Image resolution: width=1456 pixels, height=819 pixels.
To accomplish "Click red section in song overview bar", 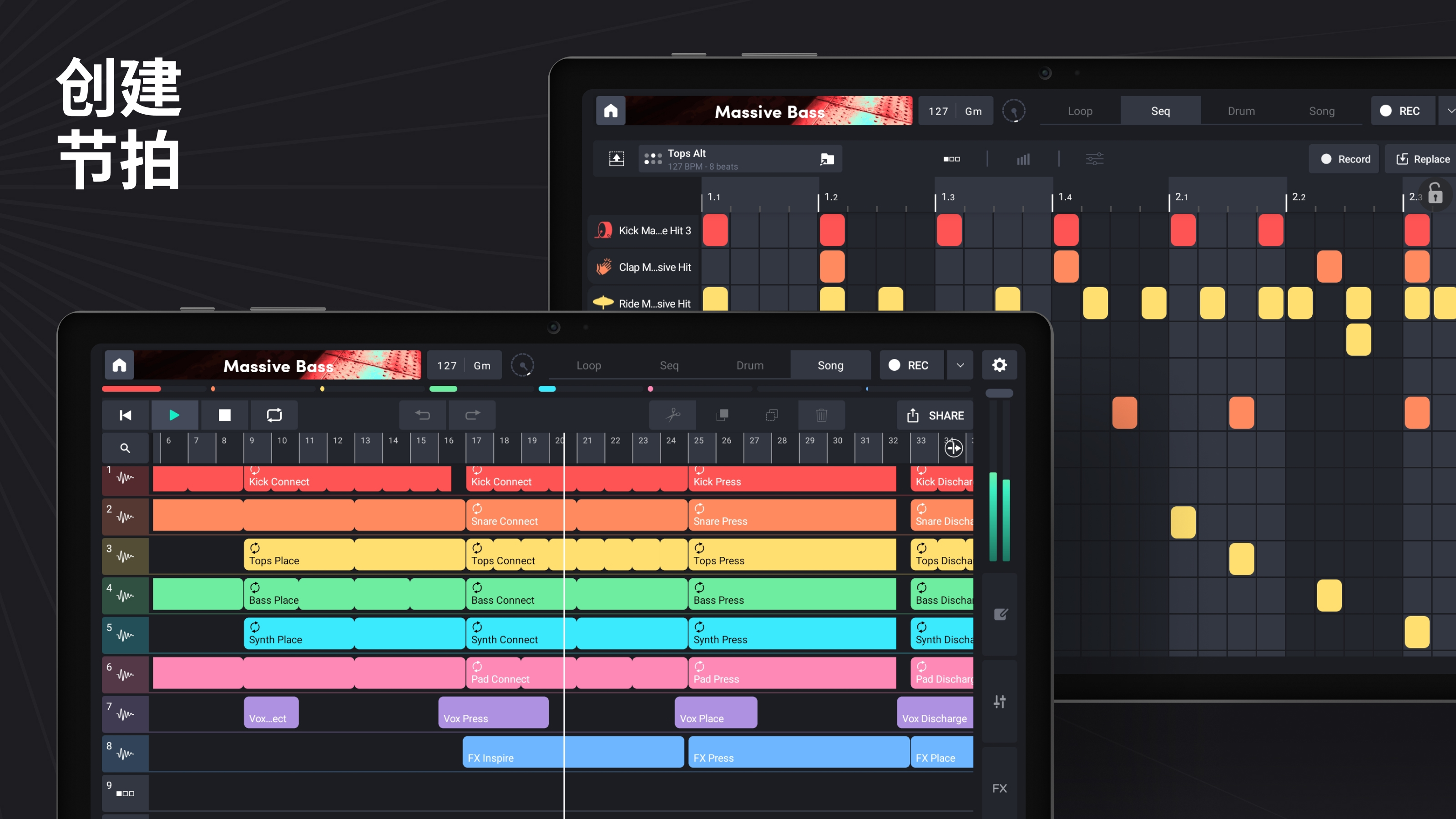I will 131,389.
